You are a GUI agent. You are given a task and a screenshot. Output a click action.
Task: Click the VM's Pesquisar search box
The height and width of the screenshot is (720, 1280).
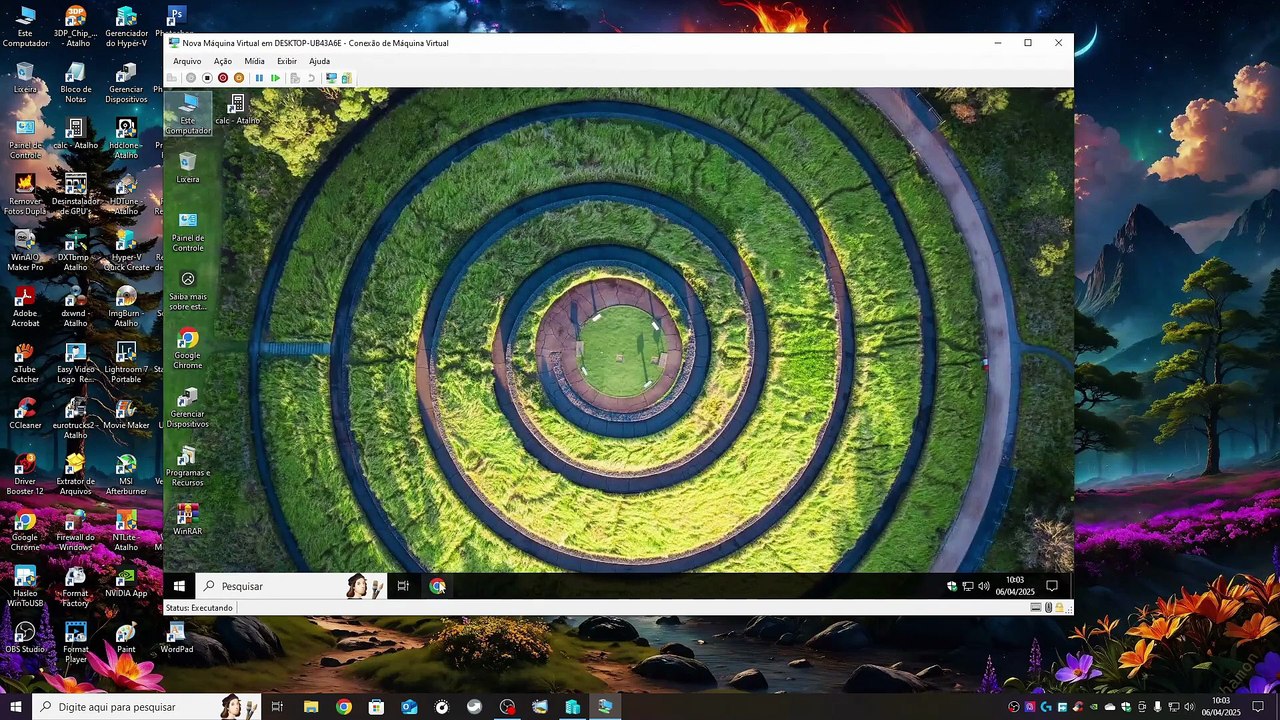click(291, 586)
